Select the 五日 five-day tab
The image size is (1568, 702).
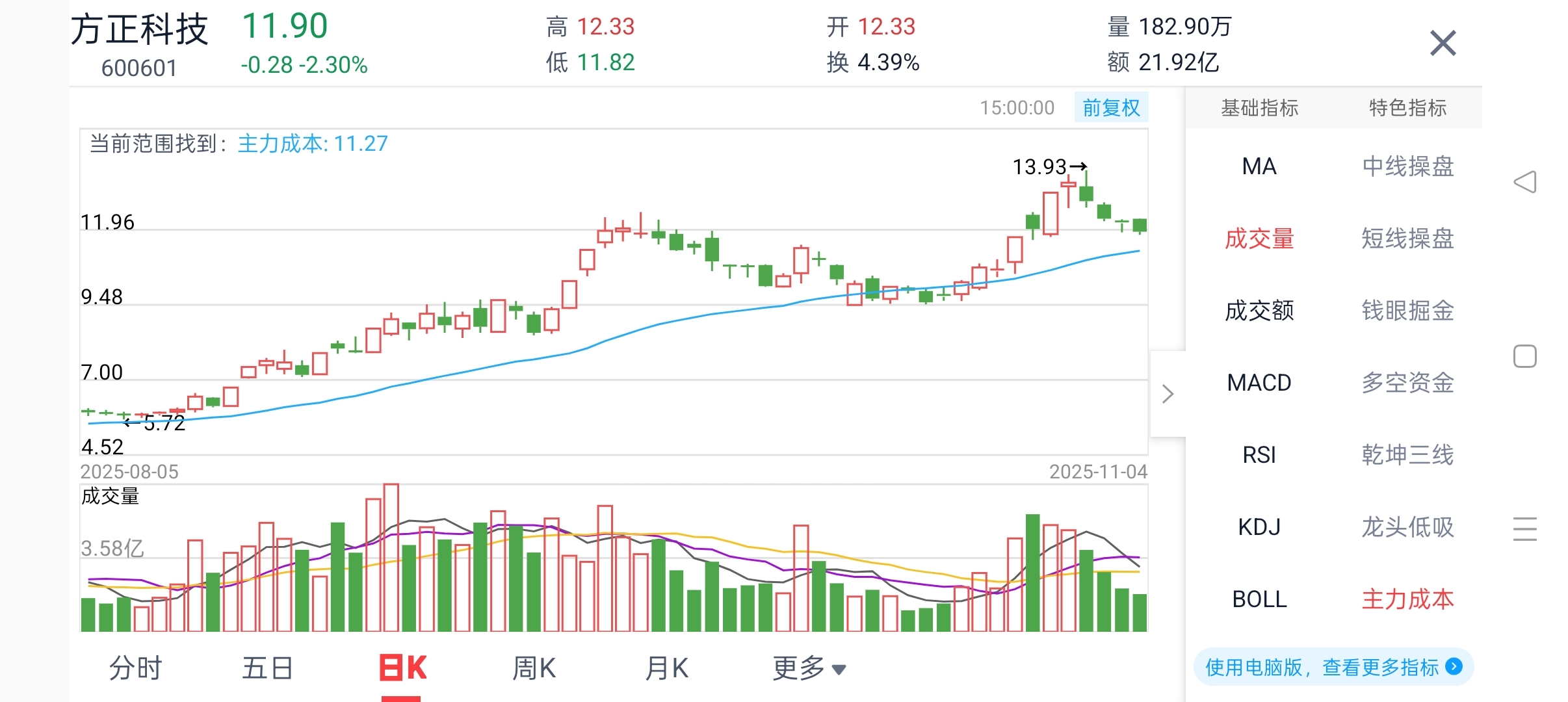[x=267, y=668]
